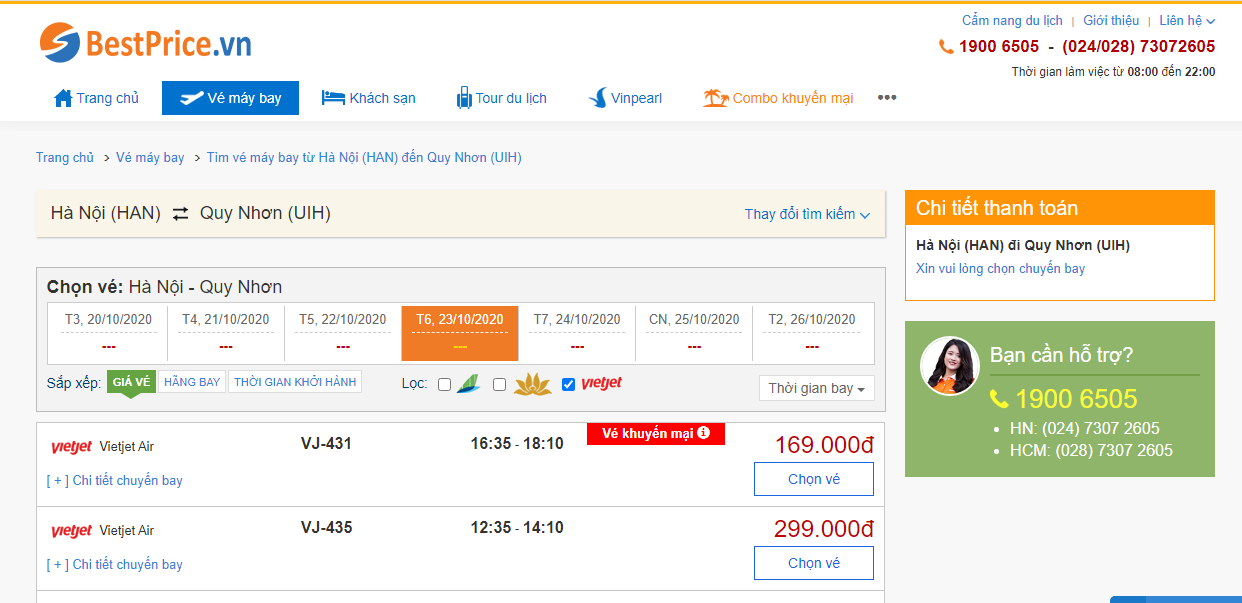Click the airplane icon in Vé máy bay
The width and height of the screenshot is (1242, 603).
click(x=191, y=98)
